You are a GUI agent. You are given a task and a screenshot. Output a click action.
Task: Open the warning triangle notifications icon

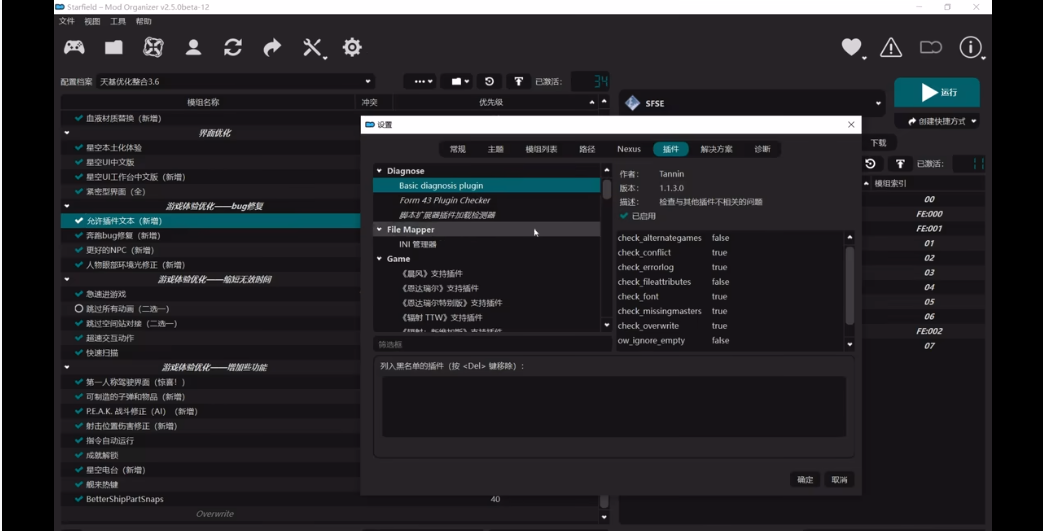(890, 47)
